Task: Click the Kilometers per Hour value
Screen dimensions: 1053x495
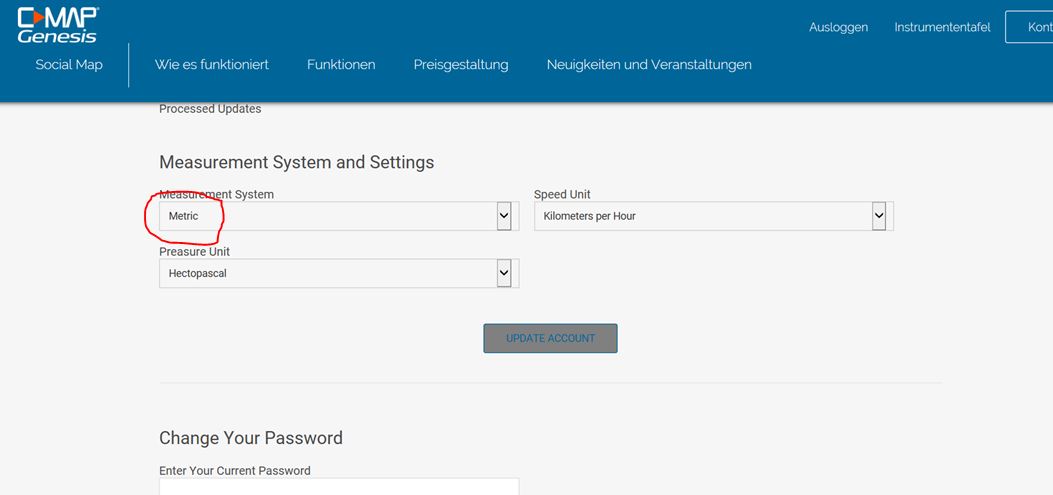Action: tap(590, 216)
